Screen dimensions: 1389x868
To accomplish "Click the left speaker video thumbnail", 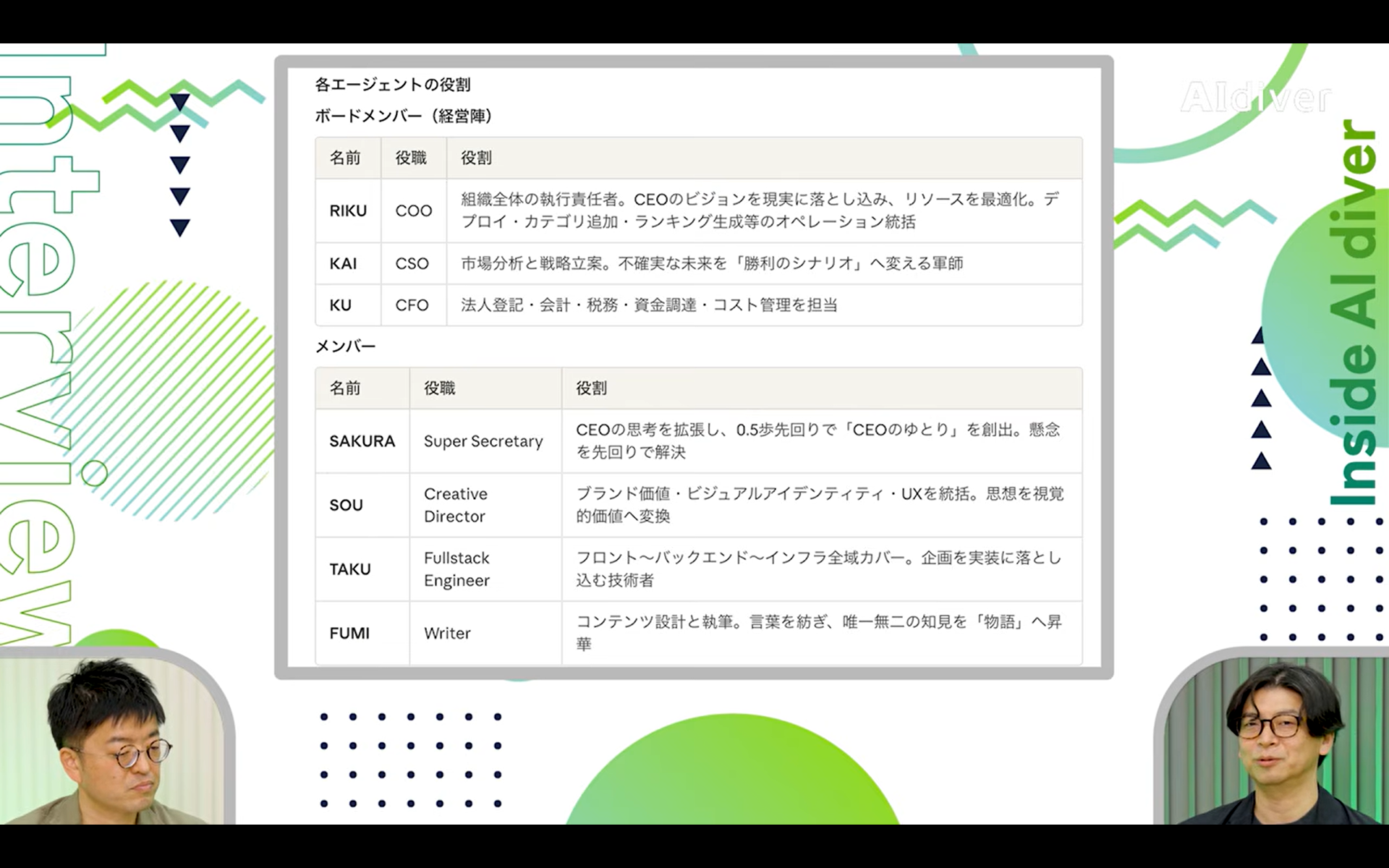I will (x=116, y=739).
